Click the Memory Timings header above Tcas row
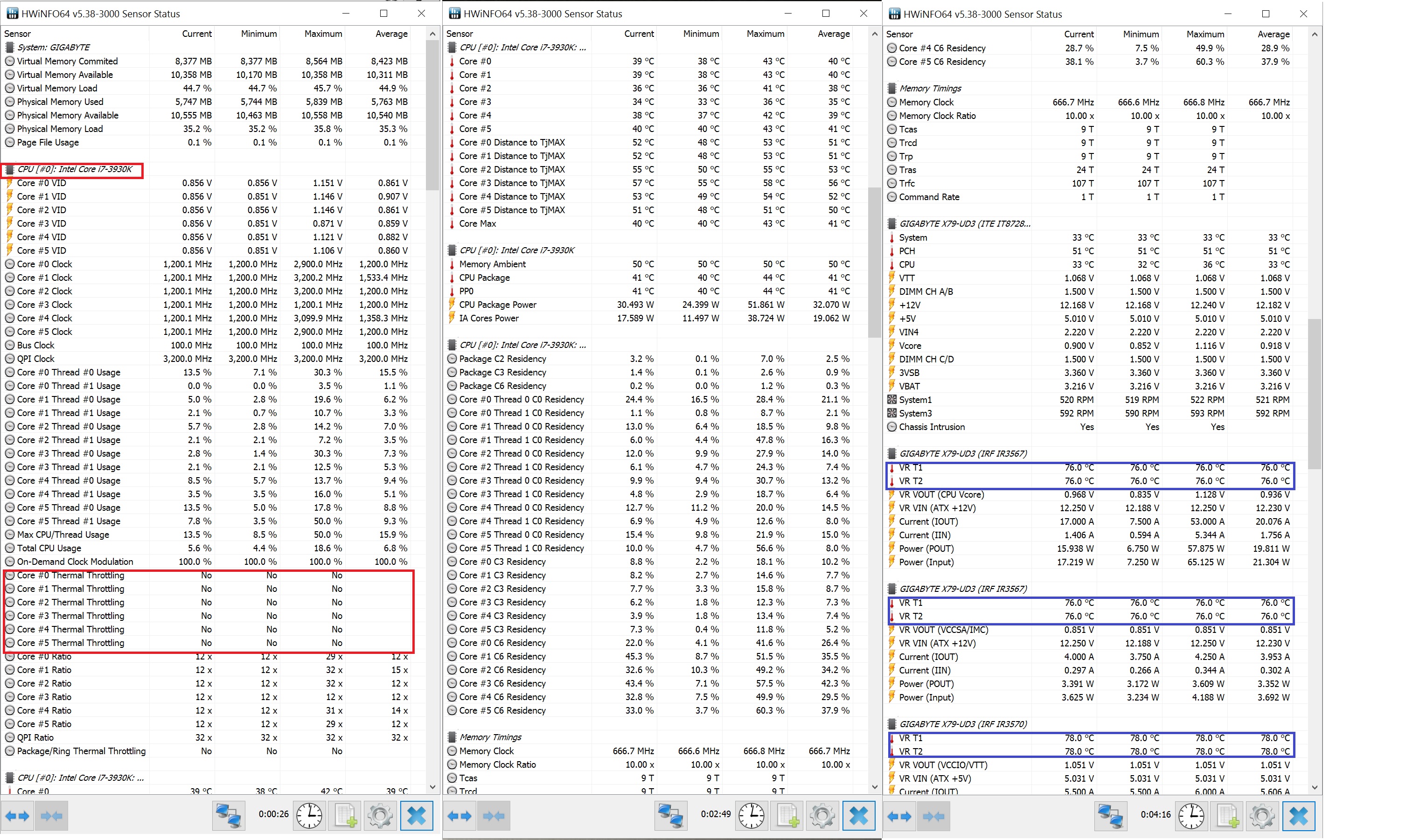1413x840 pixels. tap(930, 88)
